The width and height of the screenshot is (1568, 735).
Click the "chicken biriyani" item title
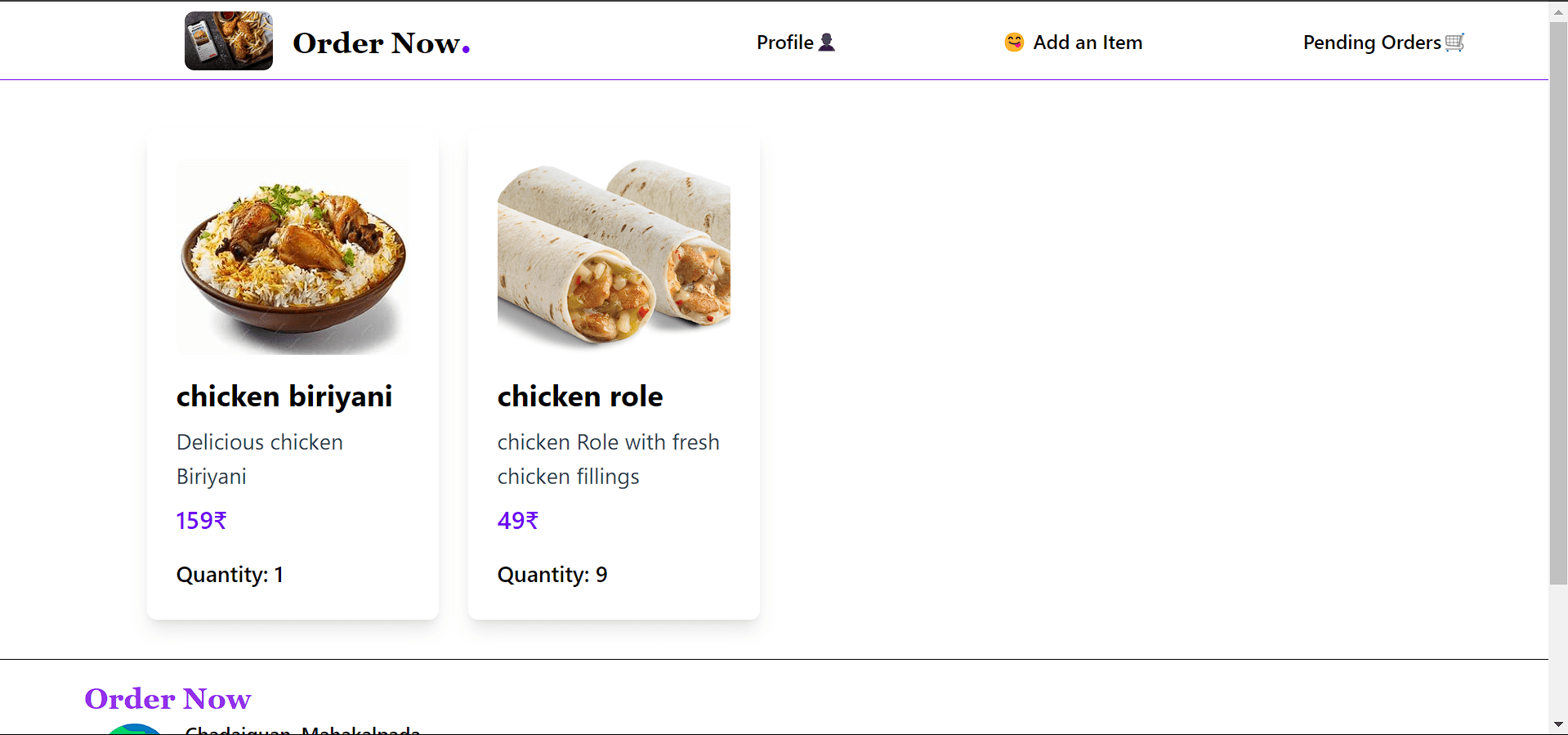click(284, 397)
